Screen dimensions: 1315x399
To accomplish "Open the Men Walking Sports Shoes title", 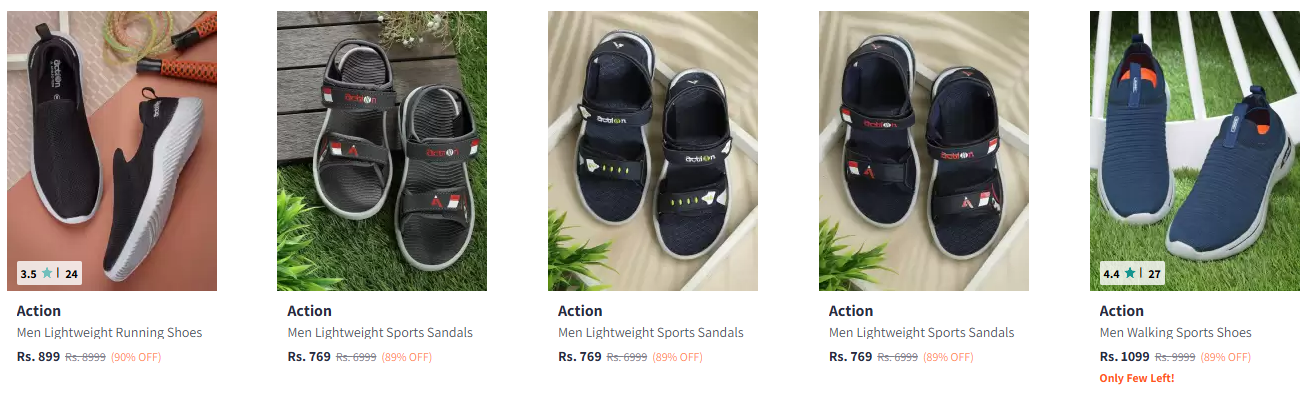I will [x=1175, y=333].
